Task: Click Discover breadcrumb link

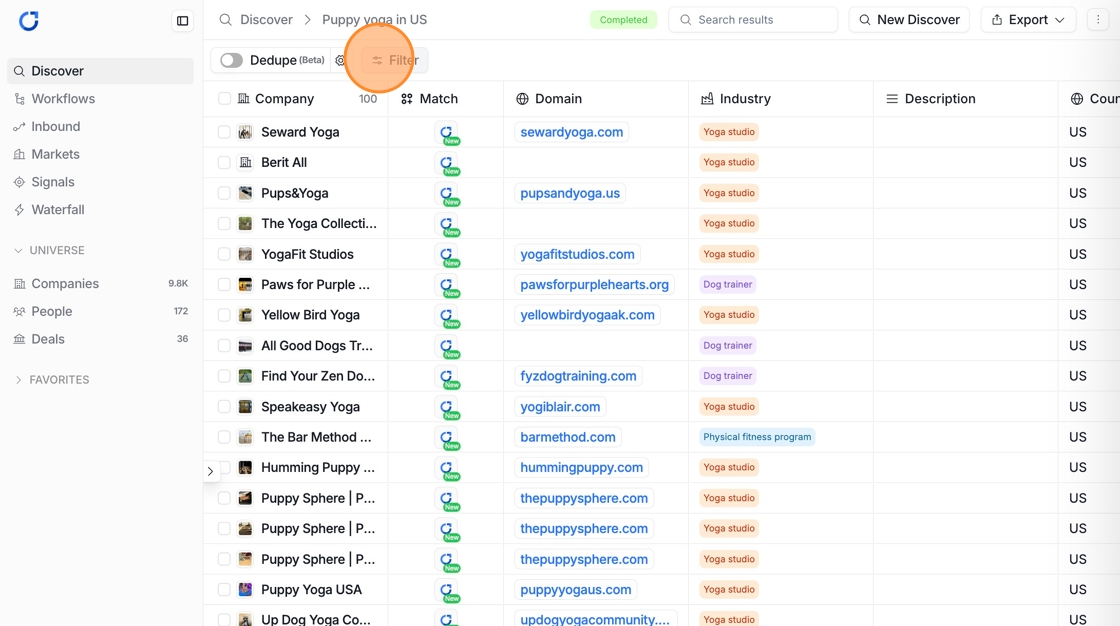Action: pos(266,20)
